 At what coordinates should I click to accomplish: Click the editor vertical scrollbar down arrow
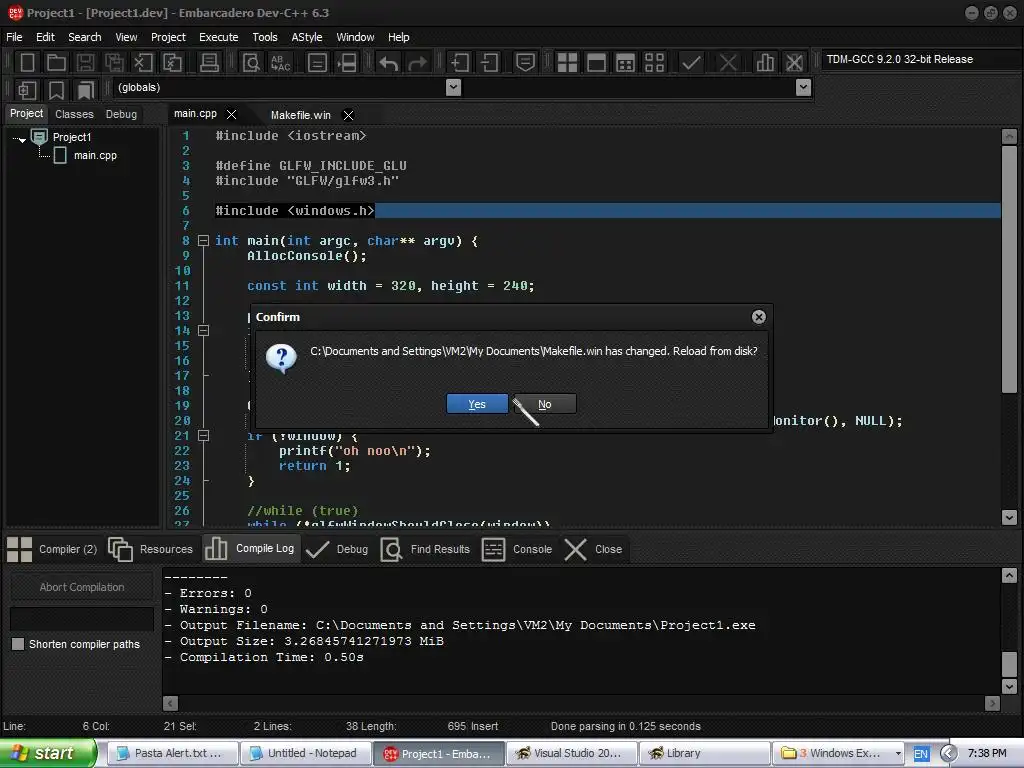(1009, 517)
